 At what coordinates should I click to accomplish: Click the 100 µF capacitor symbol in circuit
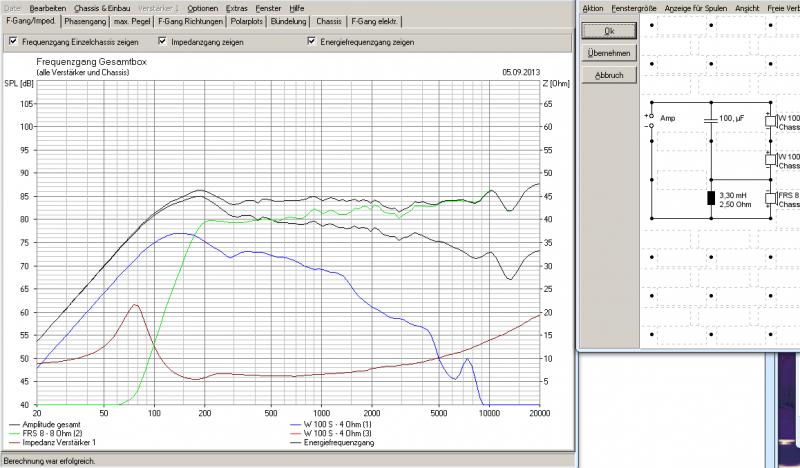pos(709,119)
